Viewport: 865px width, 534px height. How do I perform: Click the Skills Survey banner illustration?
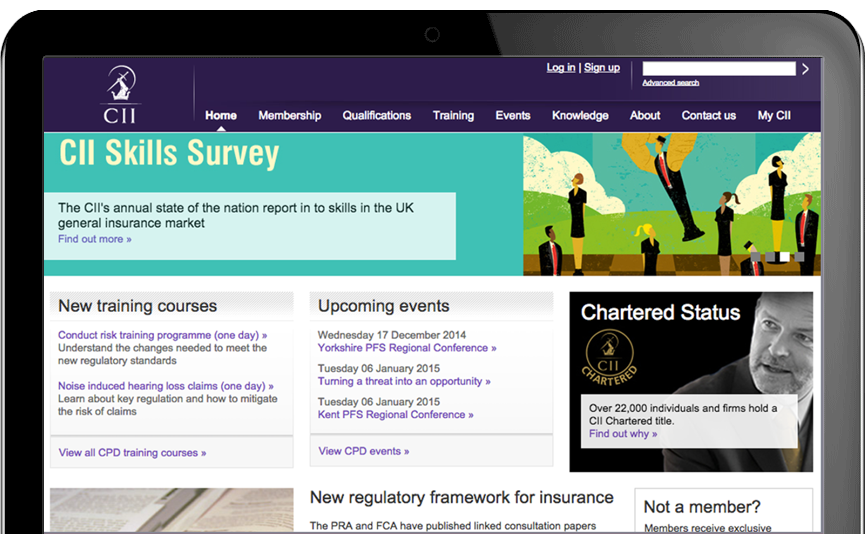coord(670,204)
